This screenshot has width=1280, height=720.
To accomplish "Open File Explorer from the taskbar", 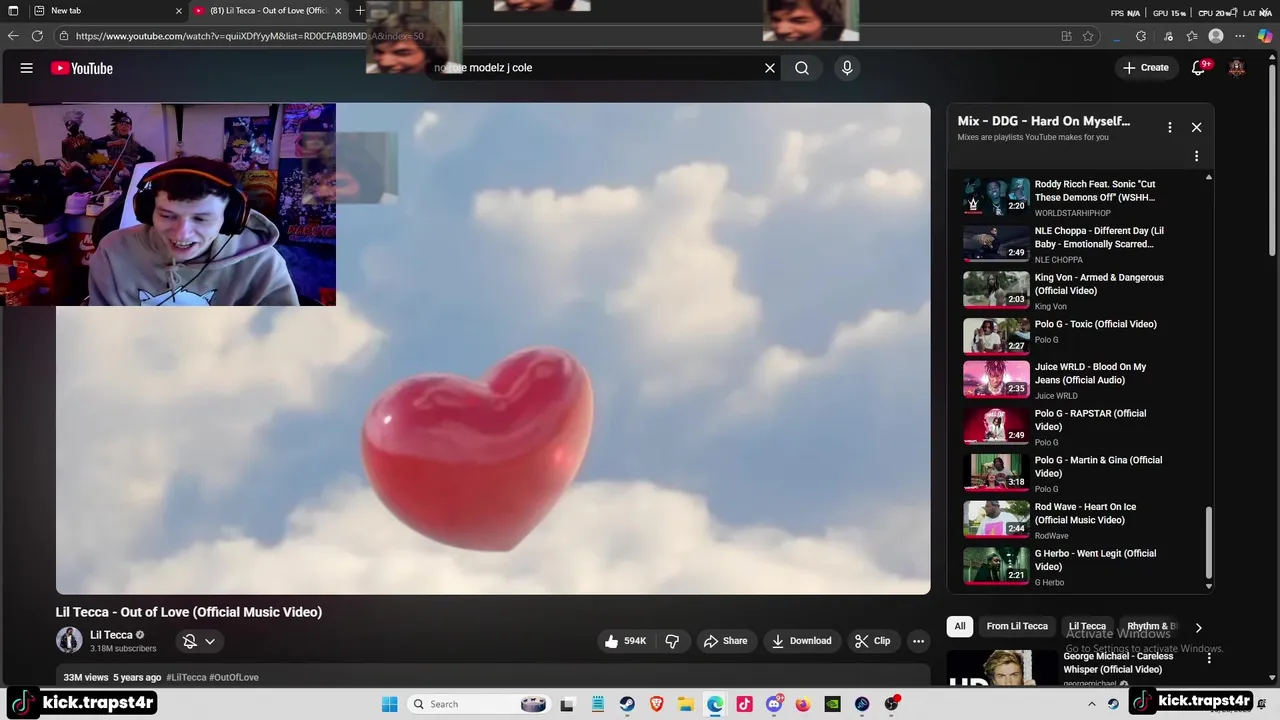I will coord(686,704).
